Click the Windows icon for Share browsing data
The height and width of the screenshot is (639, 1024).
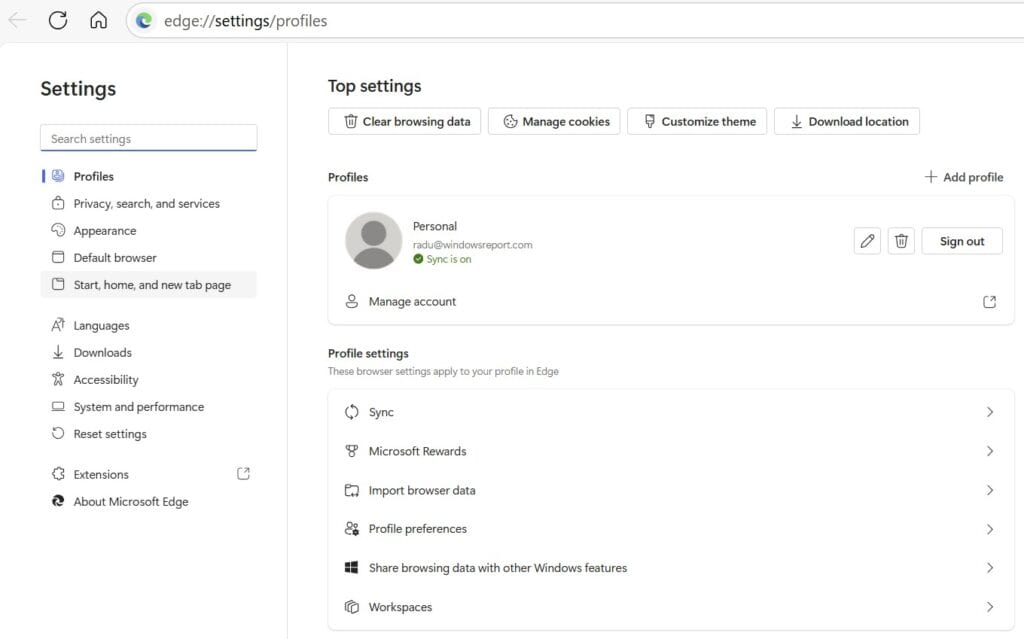(x=352, y=567)
